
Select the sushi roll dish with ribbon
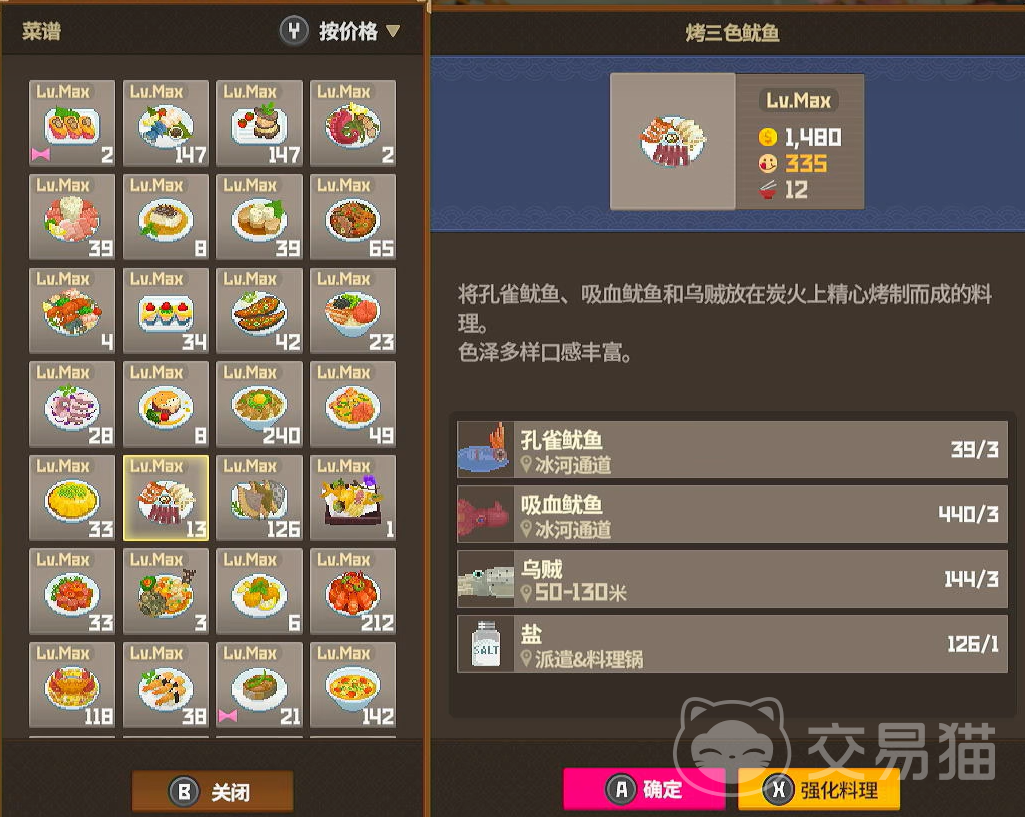click(72, 124)
